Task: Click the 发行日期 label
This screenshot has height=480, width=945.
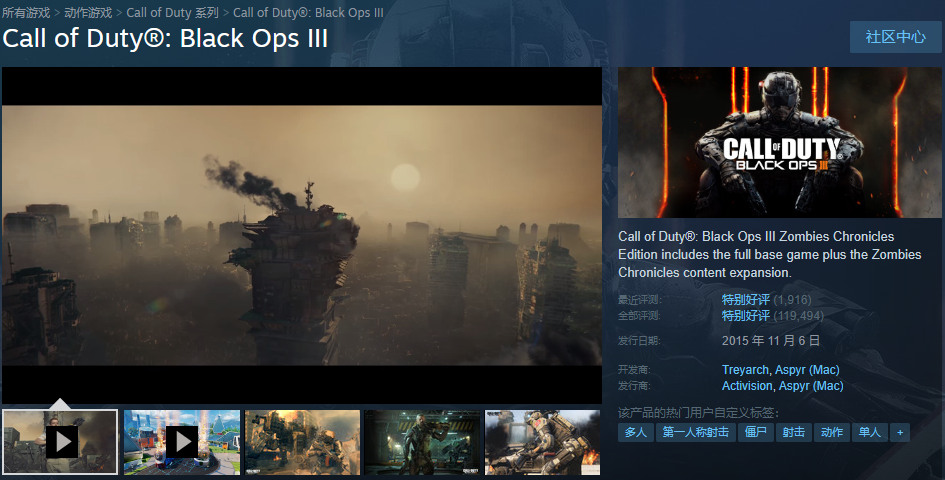Action: 639,341
